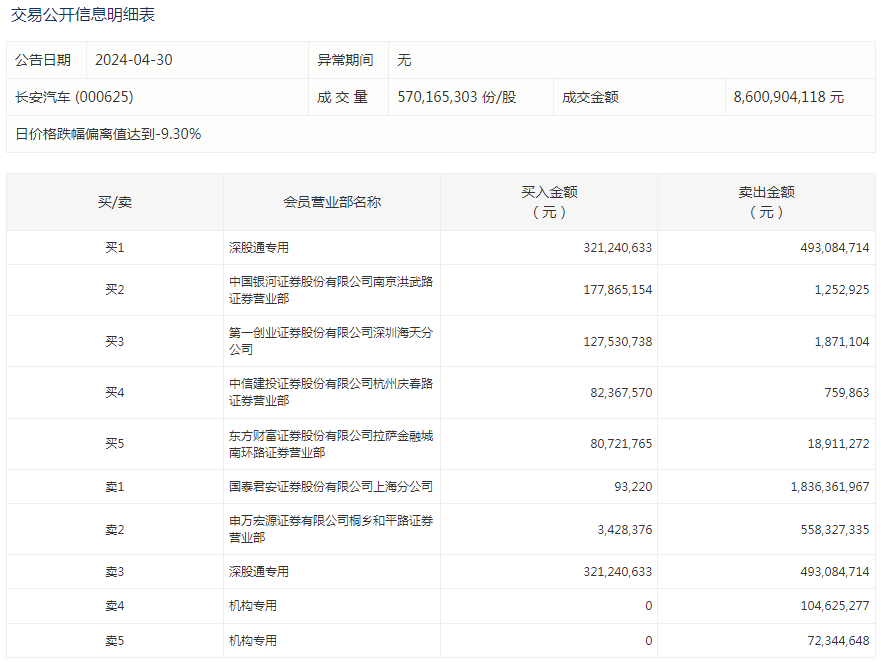Open 中国银河证券 南京洪武路 branch entry

click(330, 290)
